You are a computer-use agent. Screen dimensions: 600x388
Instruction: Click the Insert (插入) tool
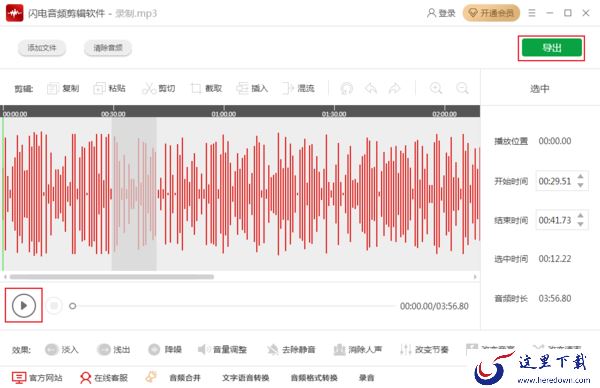tap(252, 88)
